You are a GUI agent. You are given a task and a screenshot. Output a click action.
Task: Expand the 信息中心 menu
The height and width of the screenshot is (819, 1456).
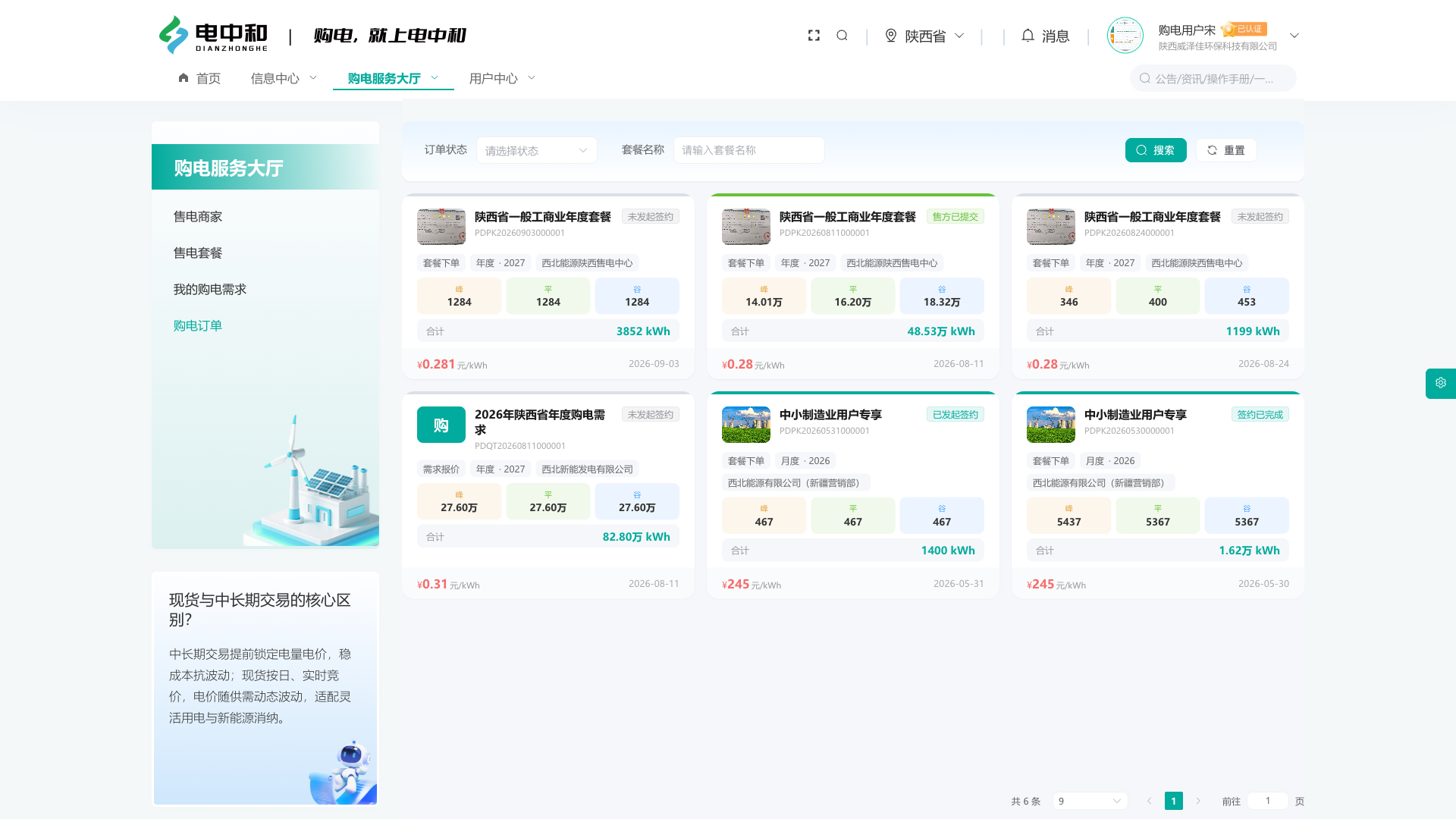coord(284,78)
